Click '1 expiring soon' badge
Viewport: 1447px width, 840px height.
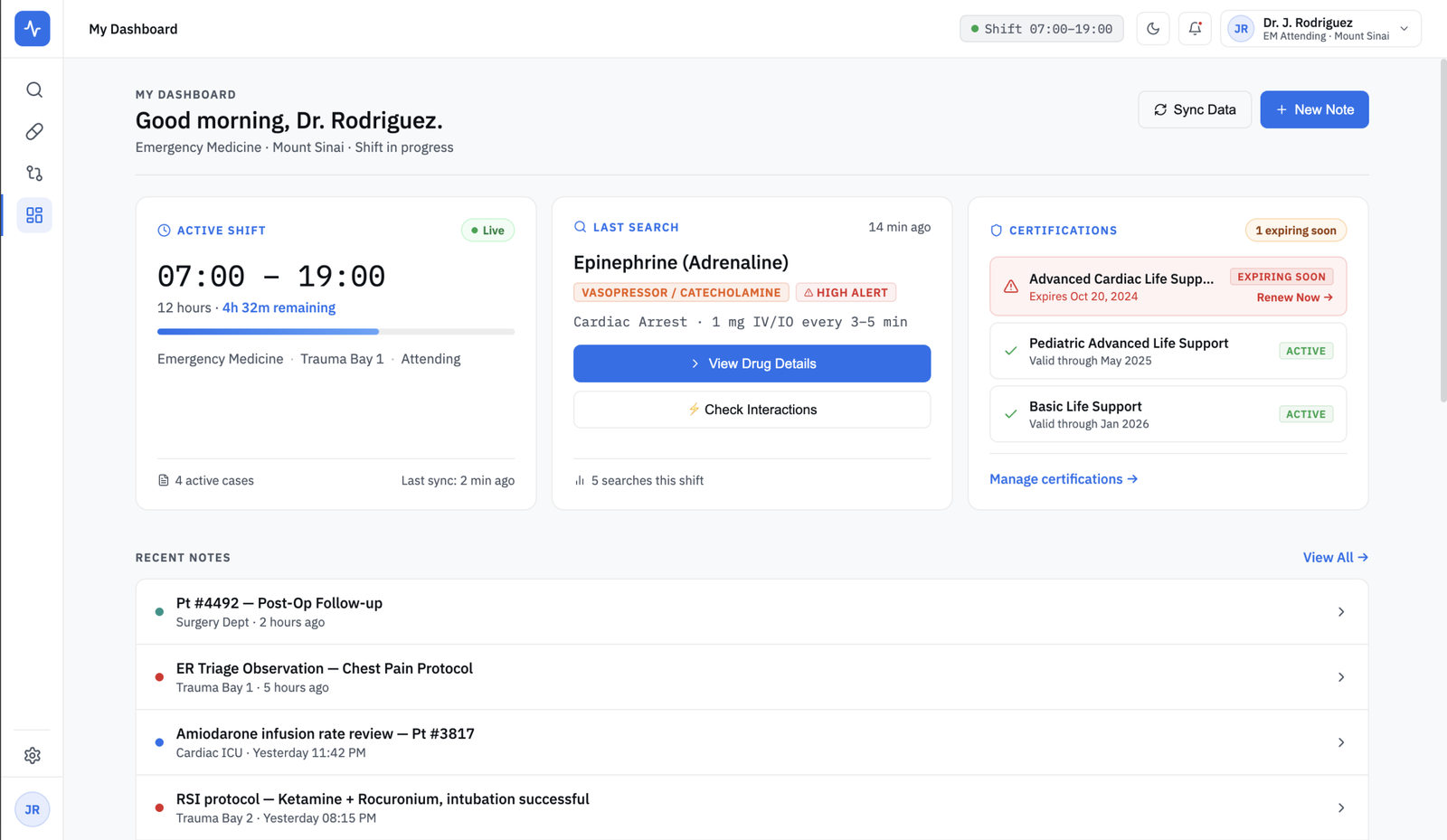pos(1296,231)
